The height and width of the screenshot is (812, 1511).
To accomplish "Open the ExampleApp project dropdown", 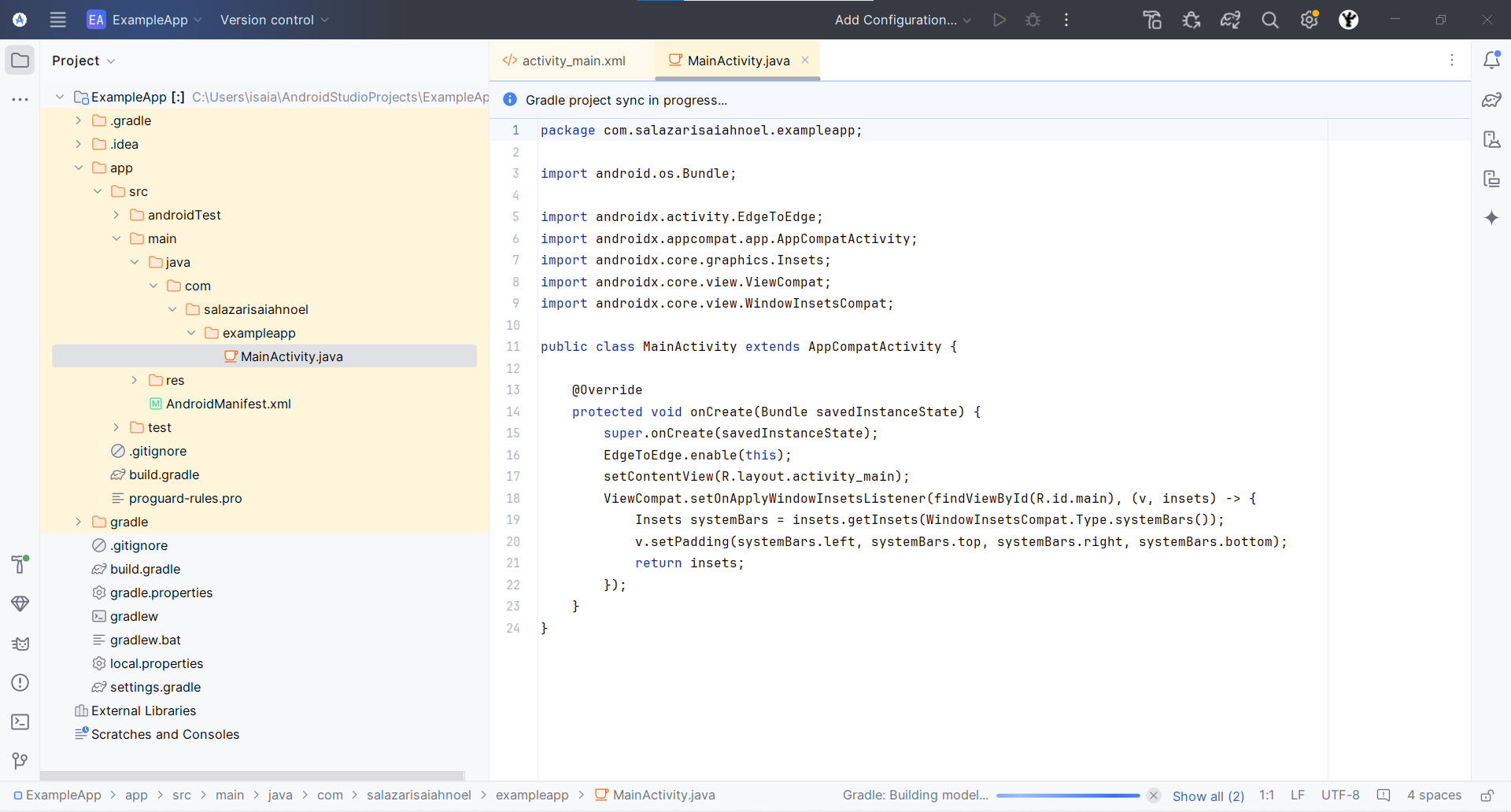I will [x=144, y=20].
